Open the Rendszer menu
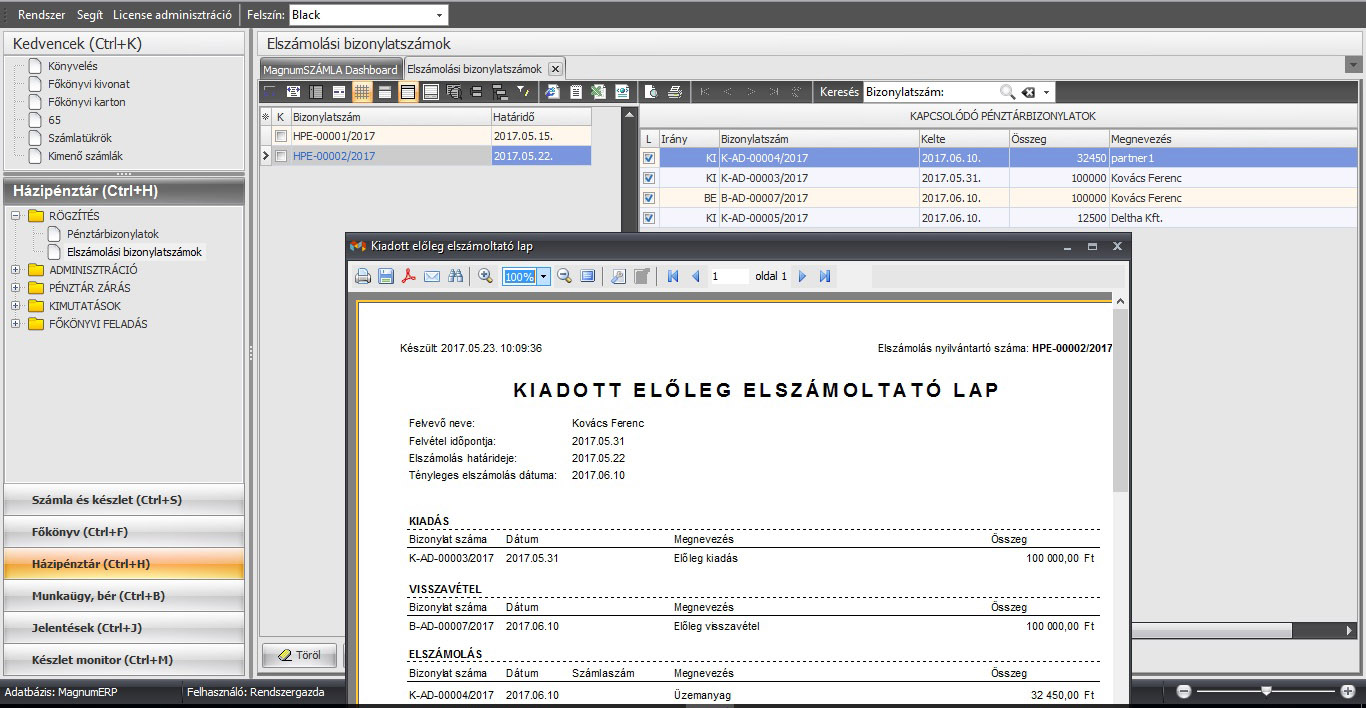 (x=41, y=15)
